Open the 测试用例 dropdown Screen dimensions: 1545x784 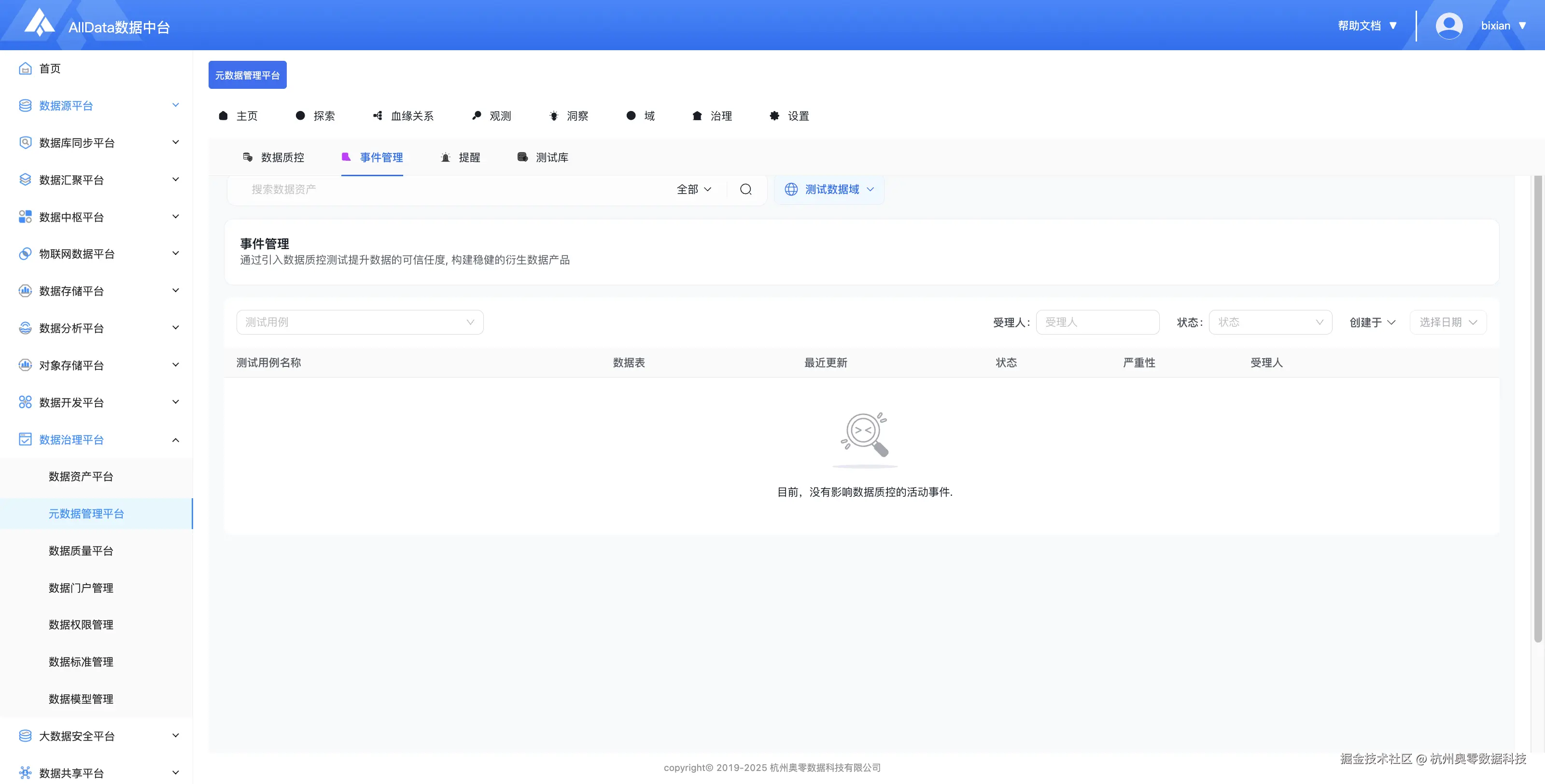[360, 322]
